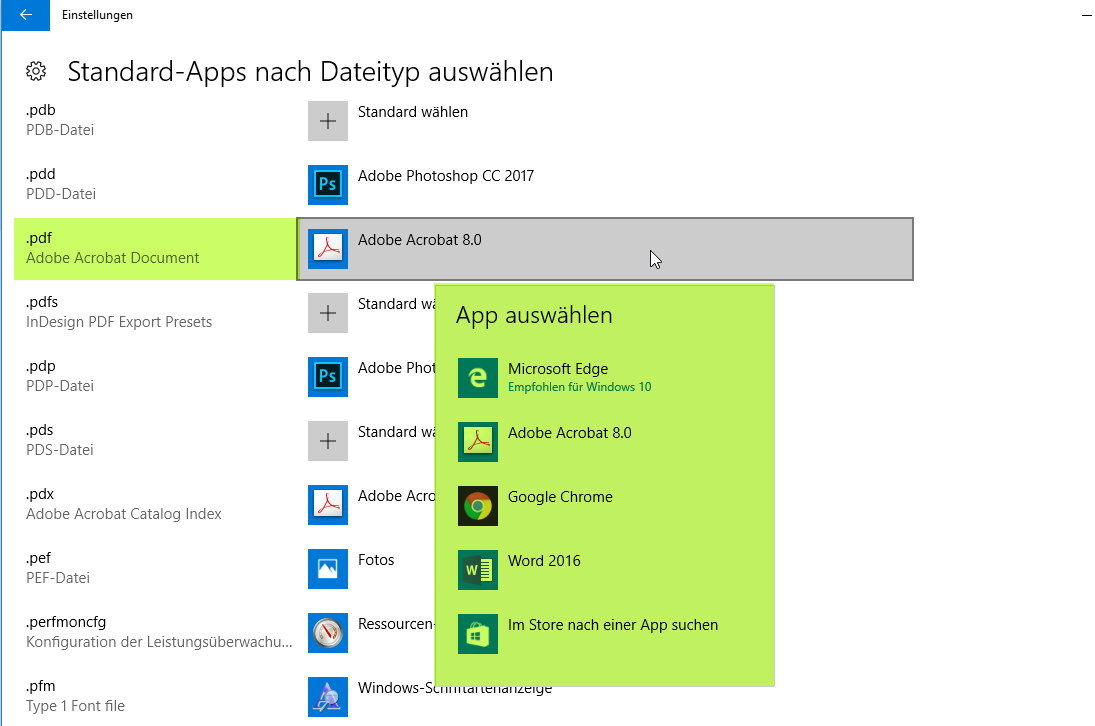Click the Fotos app icon for .pef
The image size is (1095, 726).
[x=328, y=569]
